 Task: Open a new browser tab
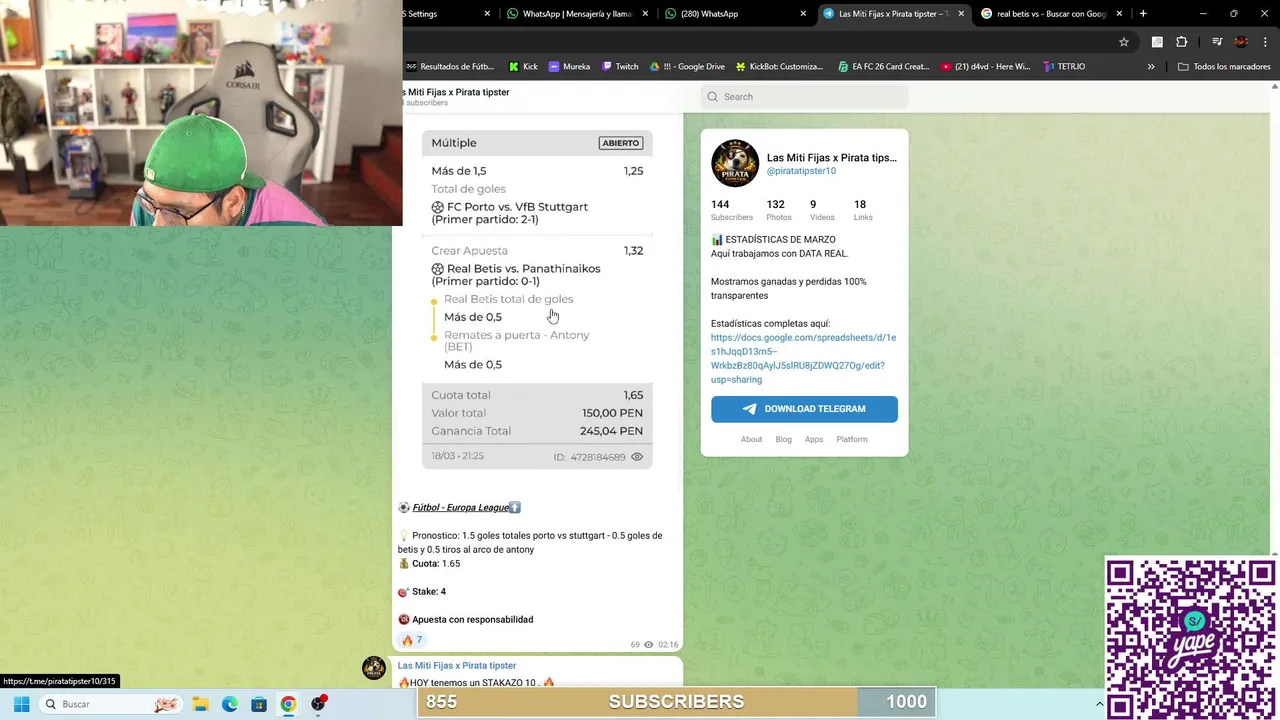click(x=1143, y=14)
